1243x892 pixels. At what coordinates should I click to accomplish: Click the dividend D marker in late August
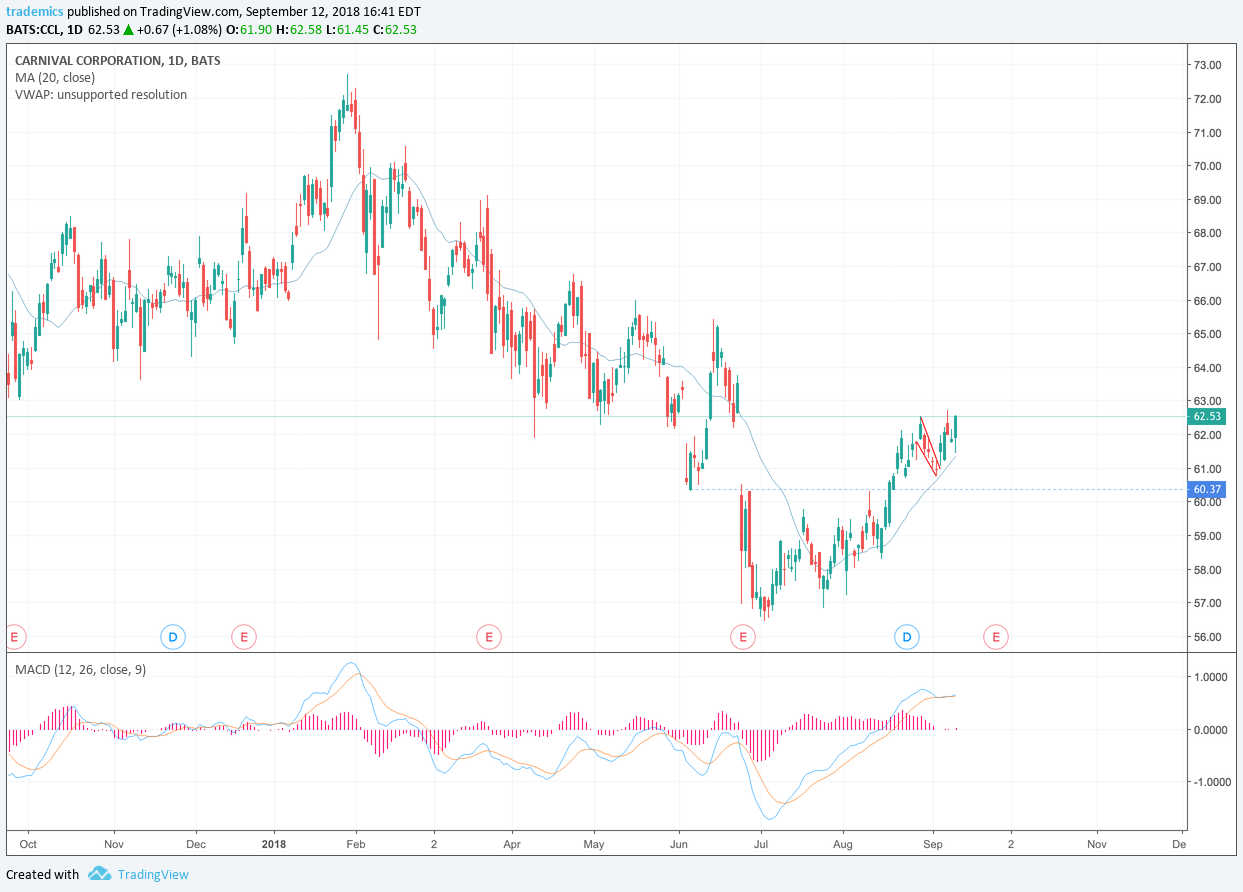[x=907, y=636]
